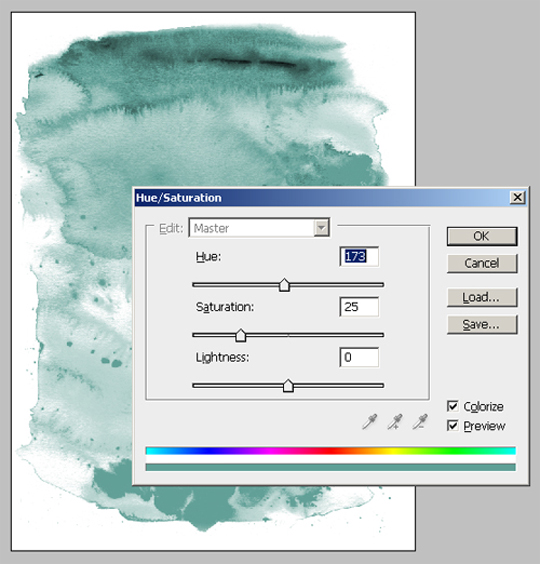Click the Save... button
The height and width of the screenshot is (564, 540).
pyautogui.click(x=482, y=324)
